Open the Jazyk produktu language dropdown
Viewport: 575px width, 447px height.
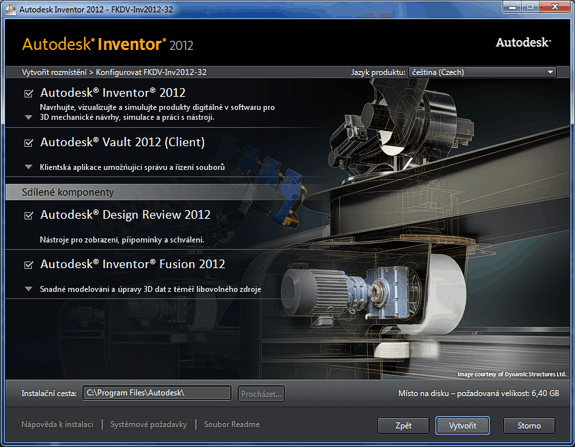click(x=483, y=72)
